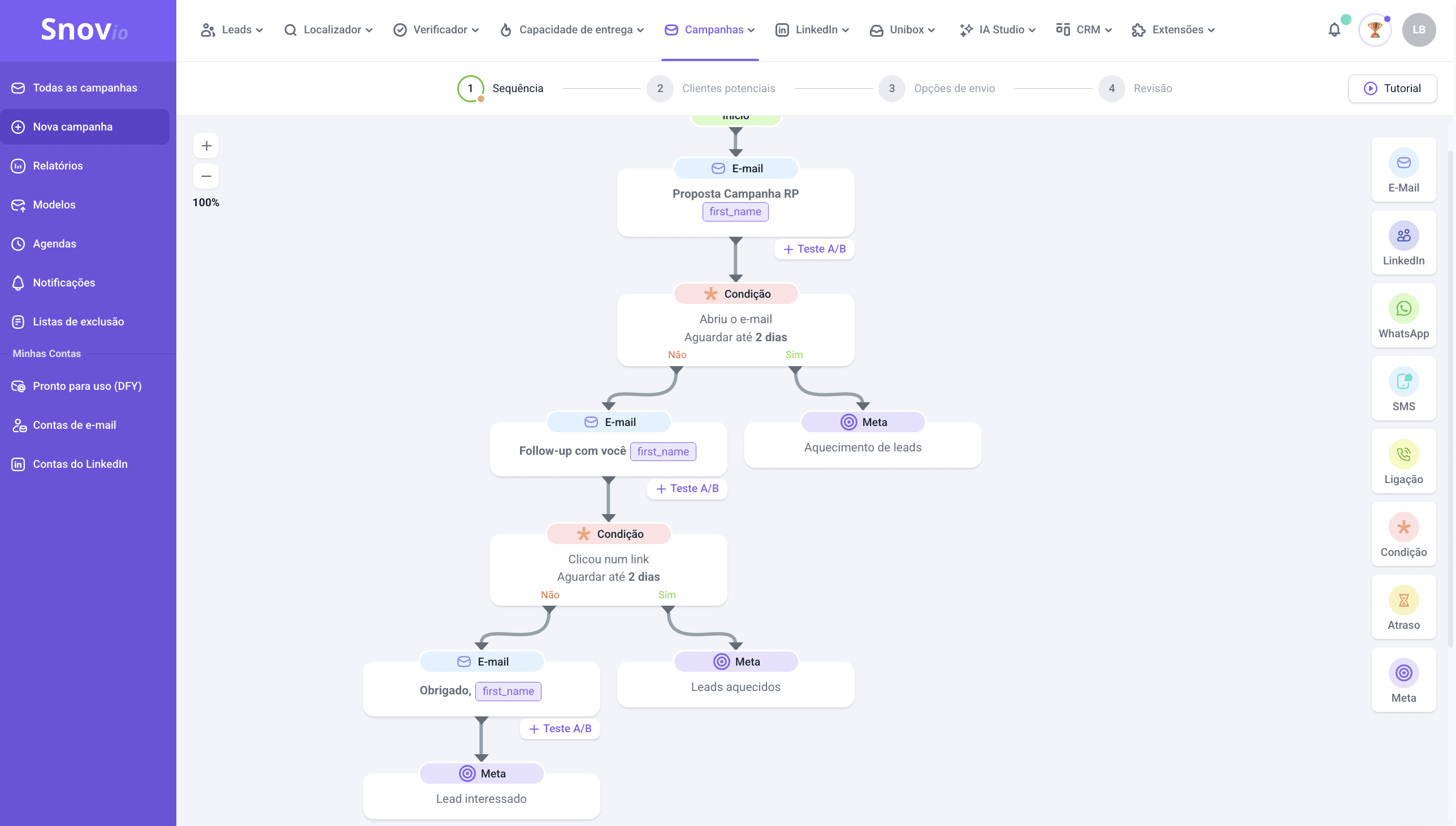1456x826 pixels.
Task: Add the LinkedIn element from the panel
Action: pyautogui.click(x=1403, y=243)
